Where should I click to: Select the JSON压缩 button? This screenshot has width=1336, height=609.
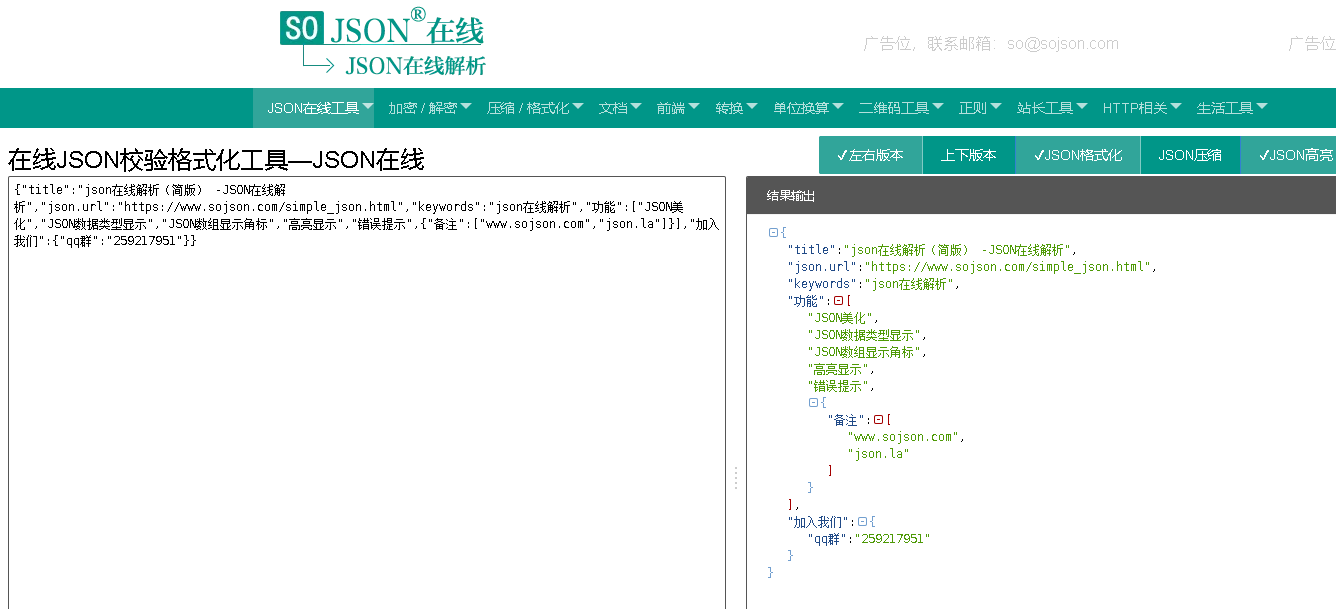coord(1190,155)
